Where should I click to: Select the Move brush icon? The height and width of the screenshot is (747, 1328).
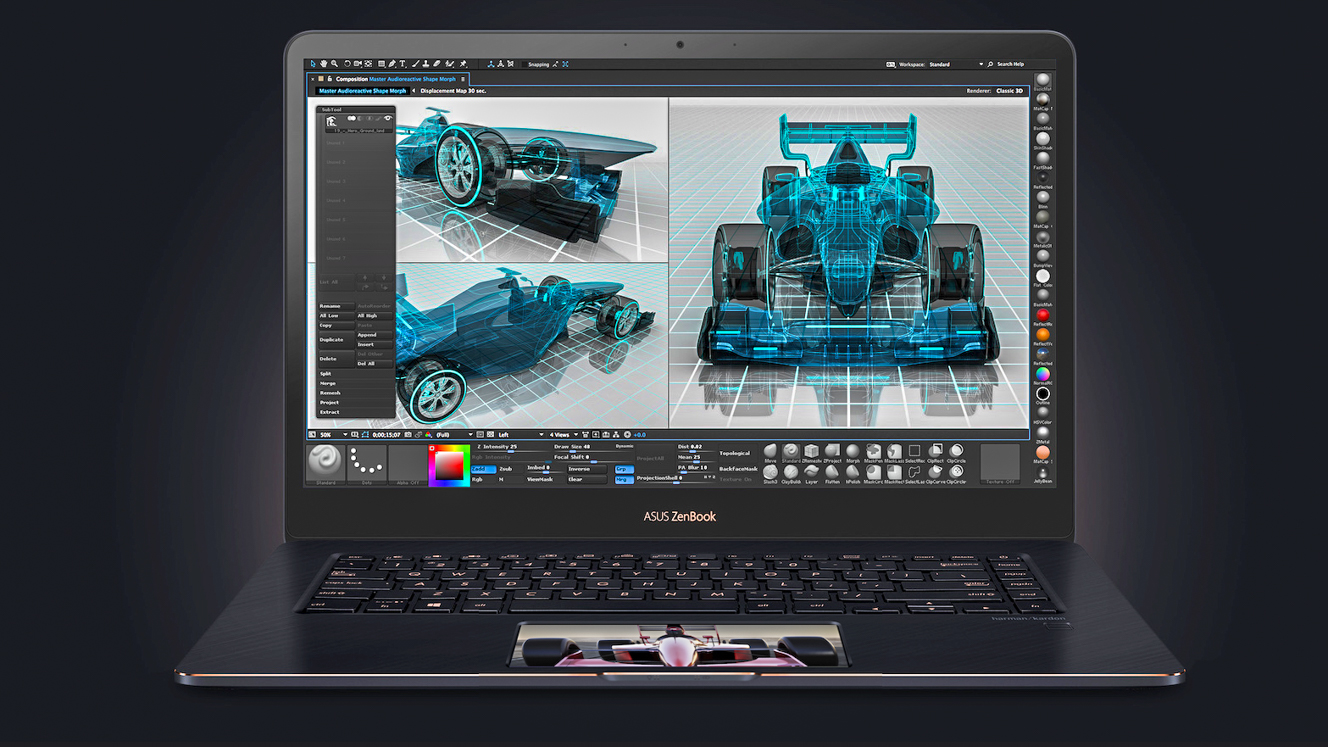[770, 451]
